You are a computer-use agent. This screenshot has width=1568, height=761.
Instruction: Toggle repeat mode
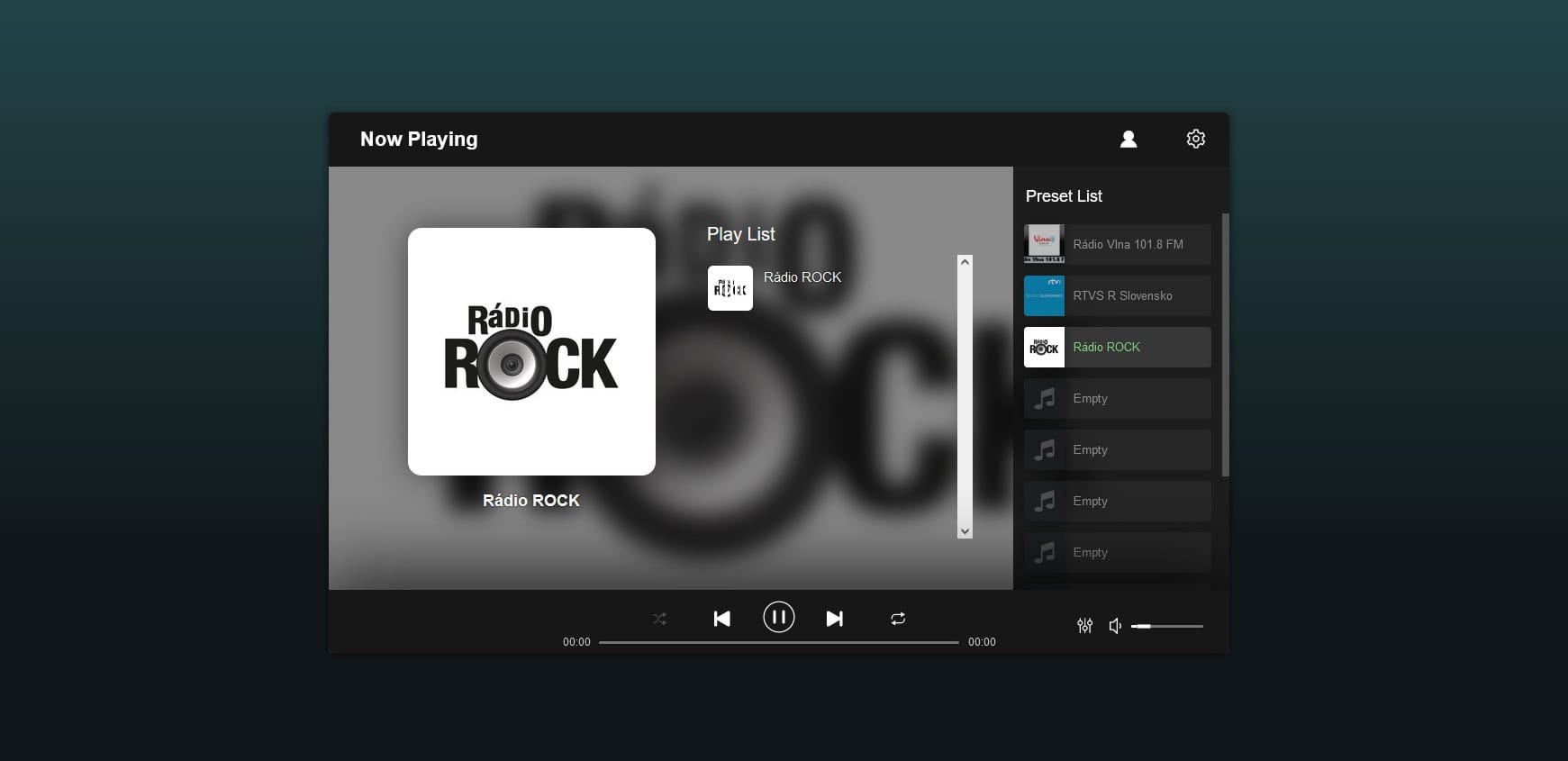[x=898, y=619]
